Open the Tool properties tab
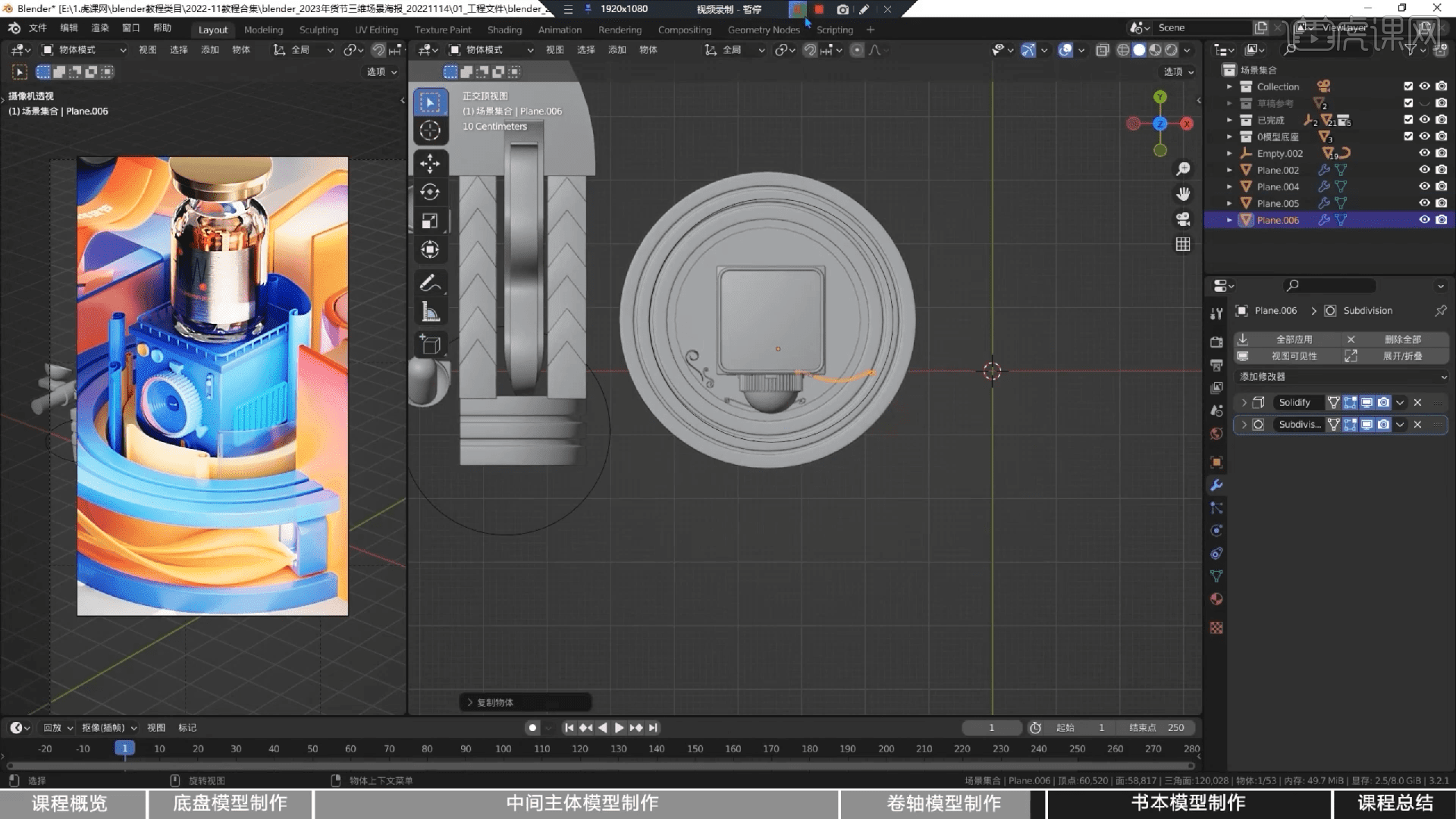Viewport: 1456px width, 819px height. tap(1216, 314)
